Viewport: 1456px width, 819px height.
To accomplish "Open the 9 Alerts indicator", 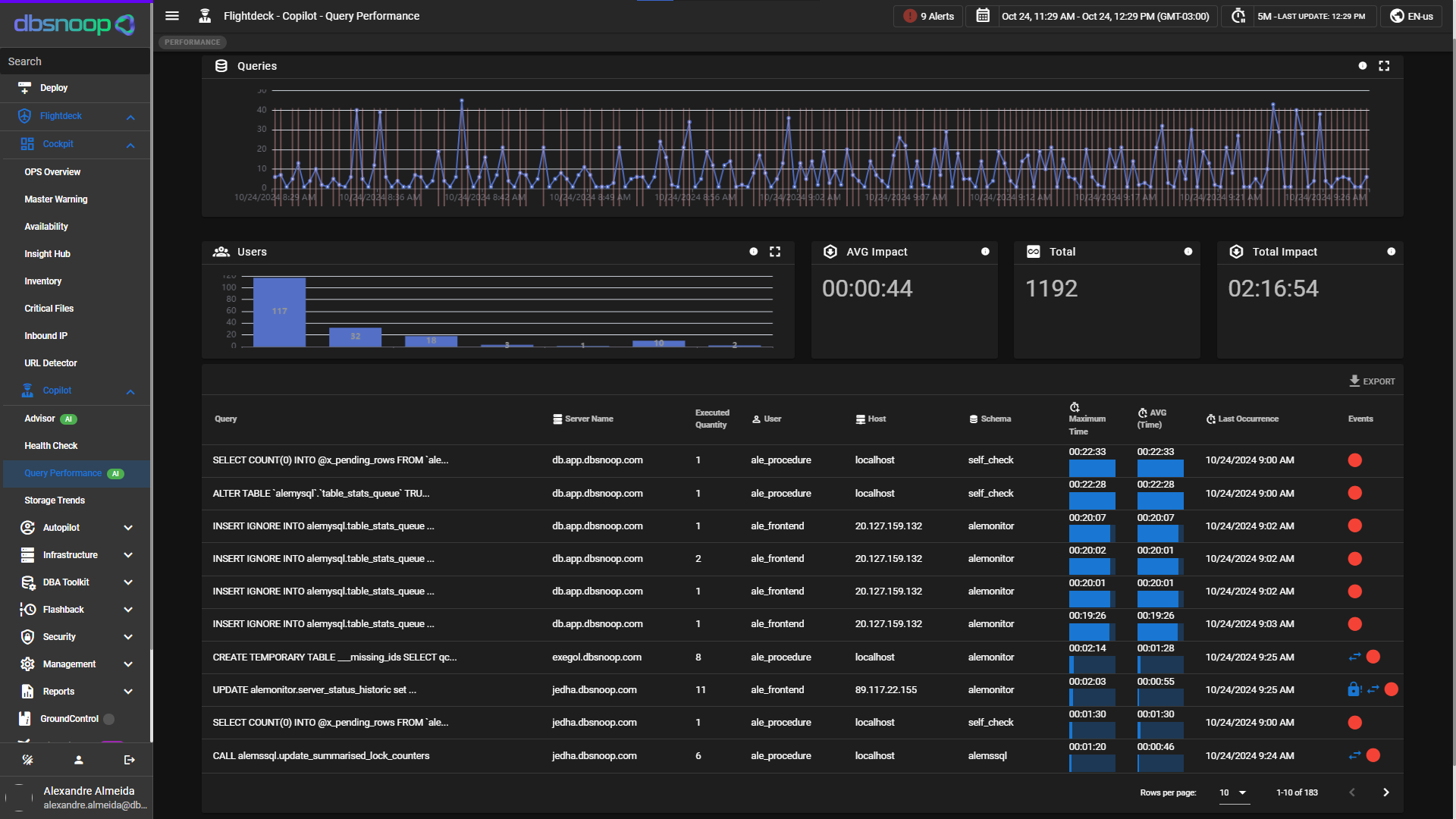I will point(929,16).
